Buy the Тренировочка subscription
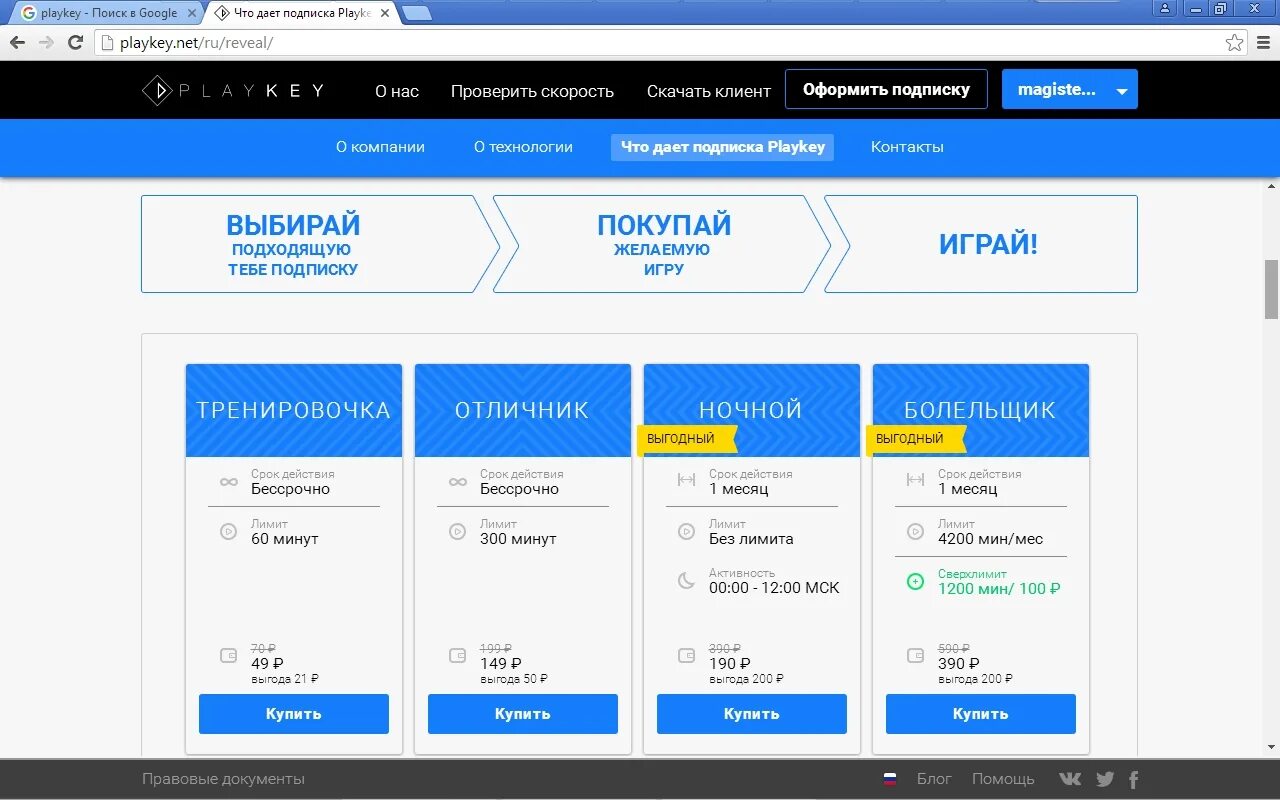This screenshot has height=800, width=1280. click(x=294, y=714)
